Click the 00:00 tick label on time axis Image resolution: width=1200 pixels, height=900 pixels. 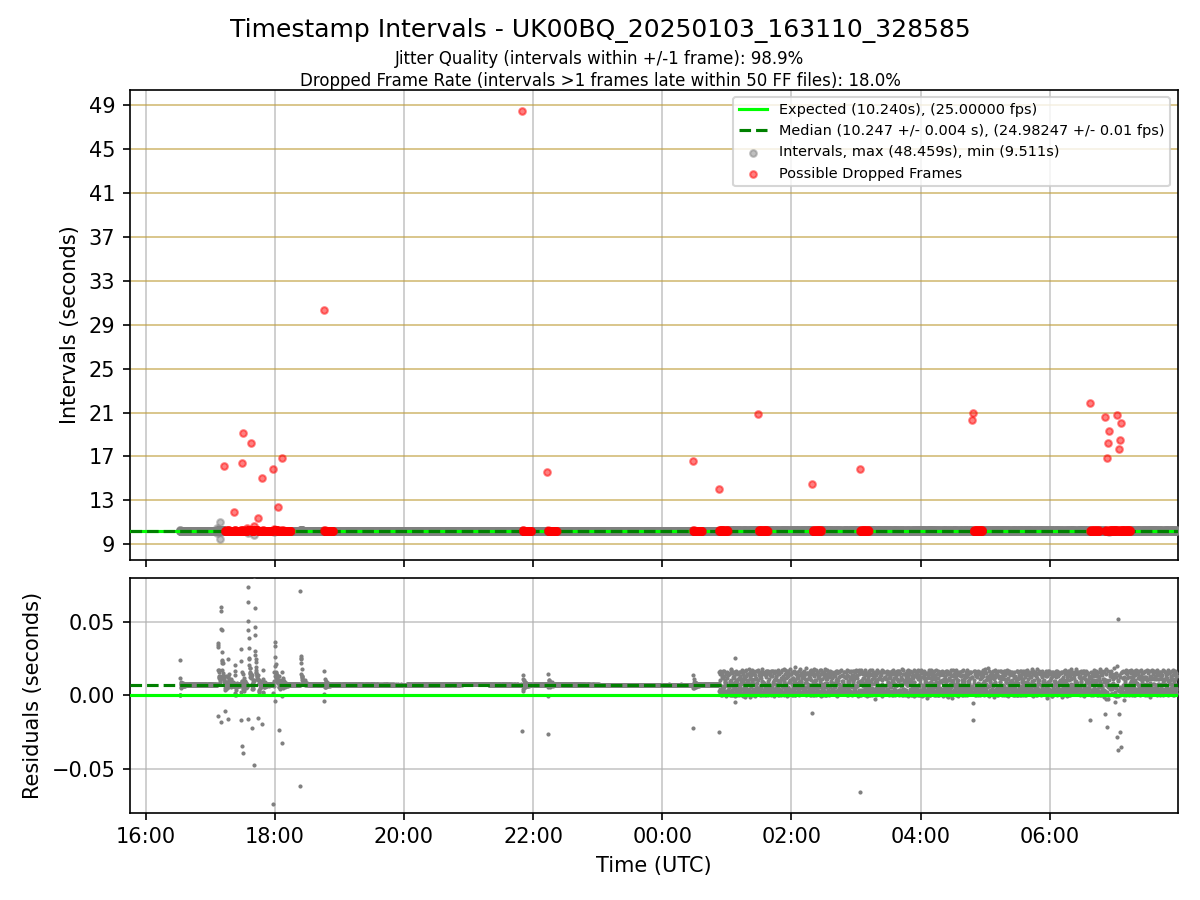[x=662, y=836]
